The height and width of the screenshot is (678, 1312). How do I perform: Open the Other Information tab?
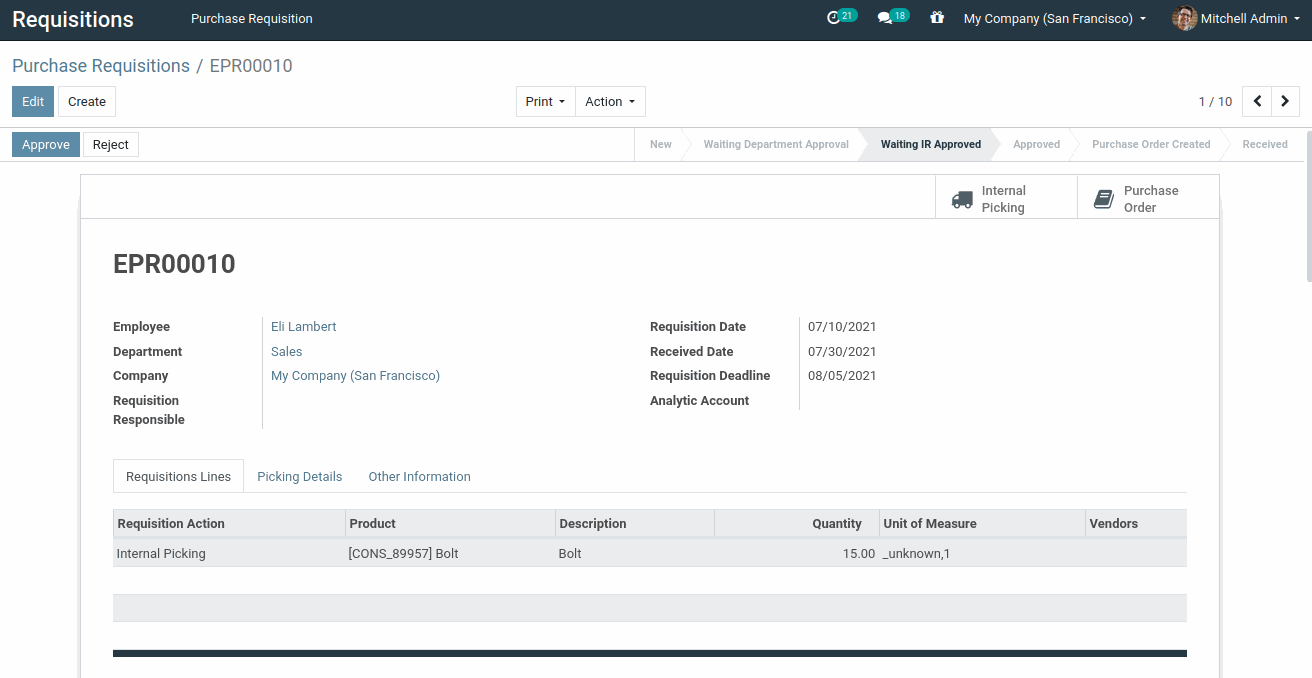pos(419,476)
